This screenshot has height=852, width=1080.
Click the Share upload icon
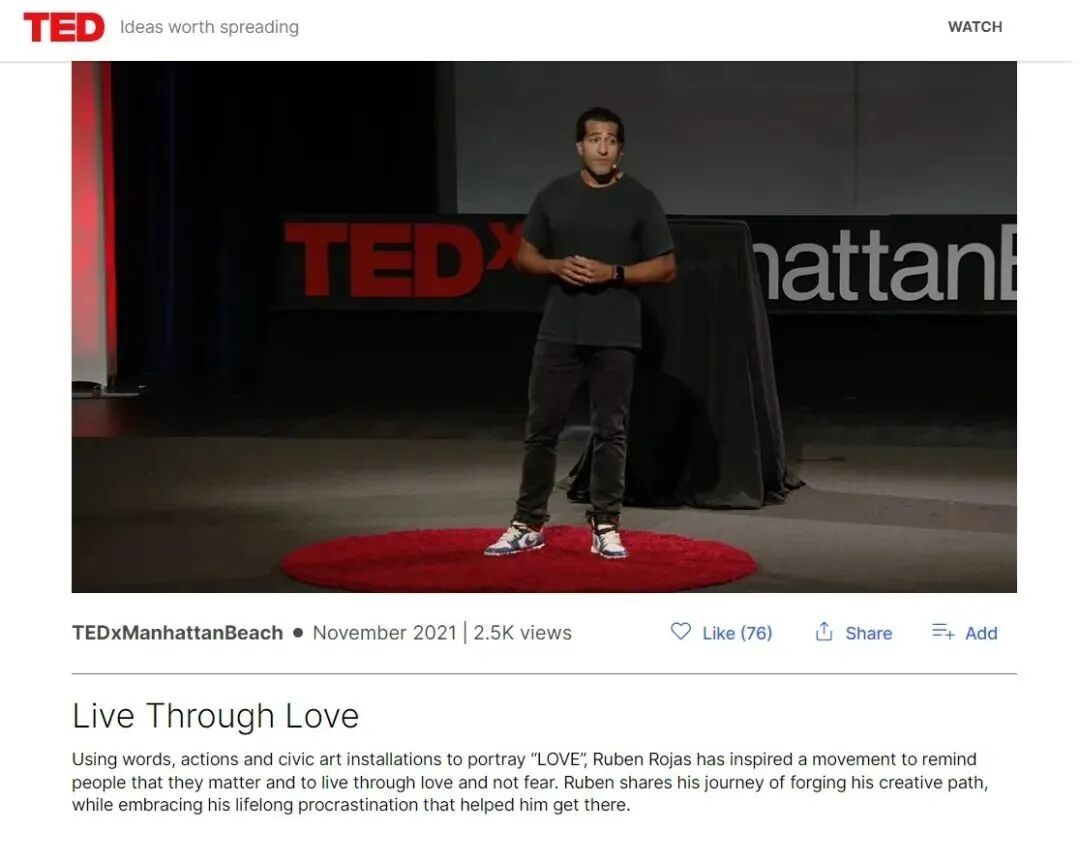824,632
